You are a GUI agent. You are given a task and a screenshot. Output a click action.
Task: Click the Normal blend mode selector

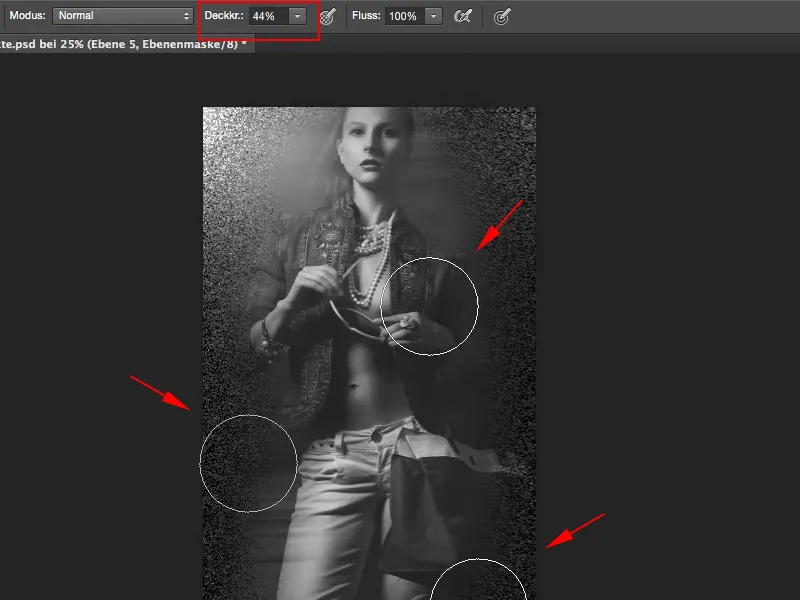(122, 15)
